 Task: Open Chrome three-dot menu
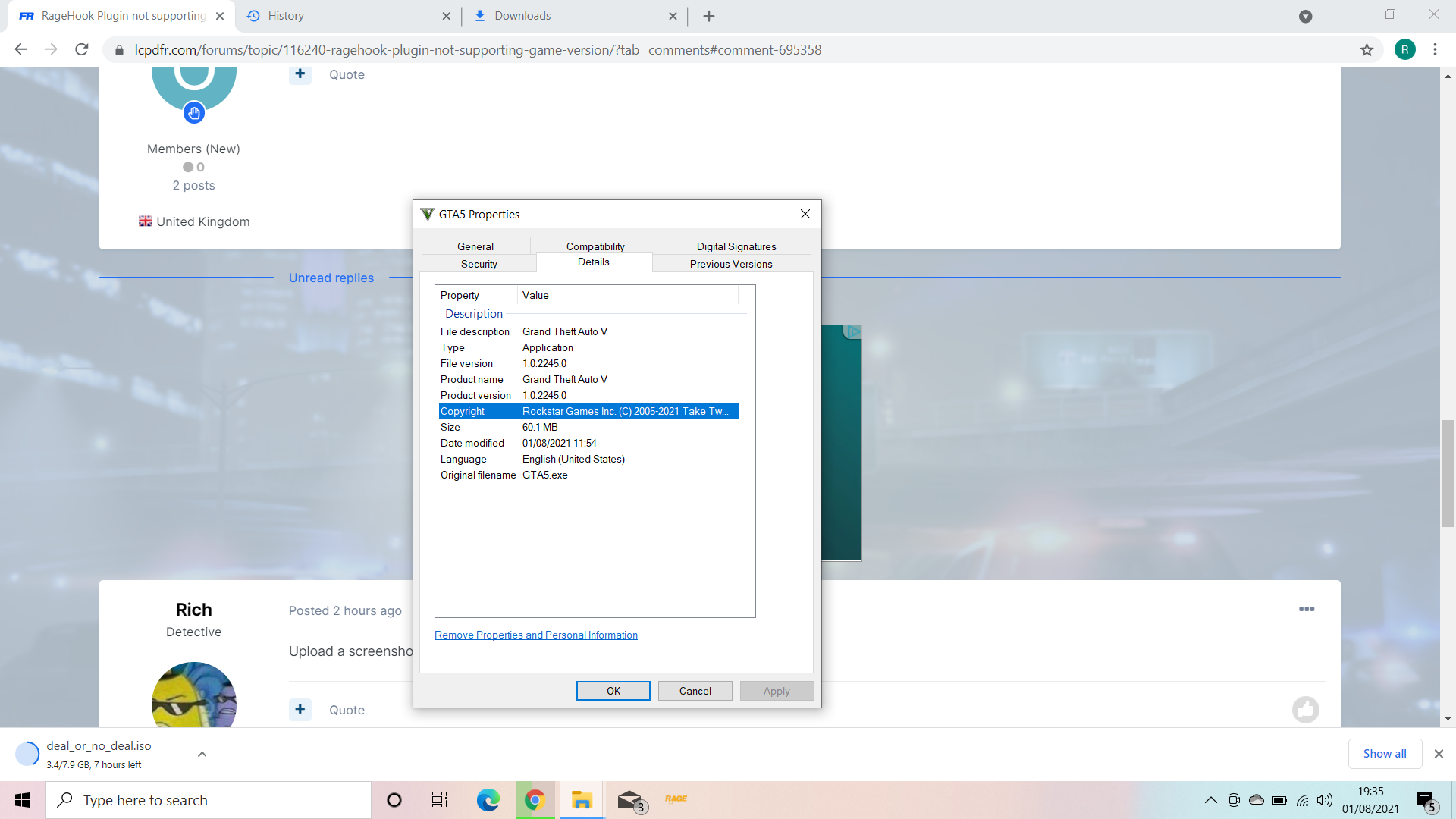[1435, 50]
